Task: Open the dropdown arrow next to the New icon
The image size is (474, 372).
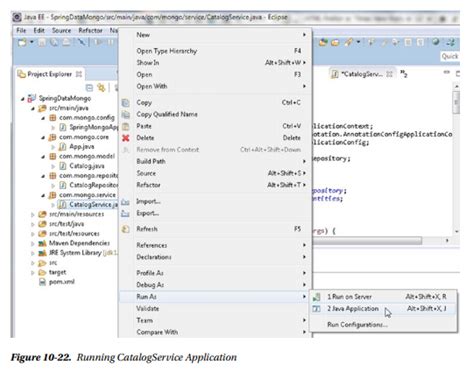Action: point(32,43)
